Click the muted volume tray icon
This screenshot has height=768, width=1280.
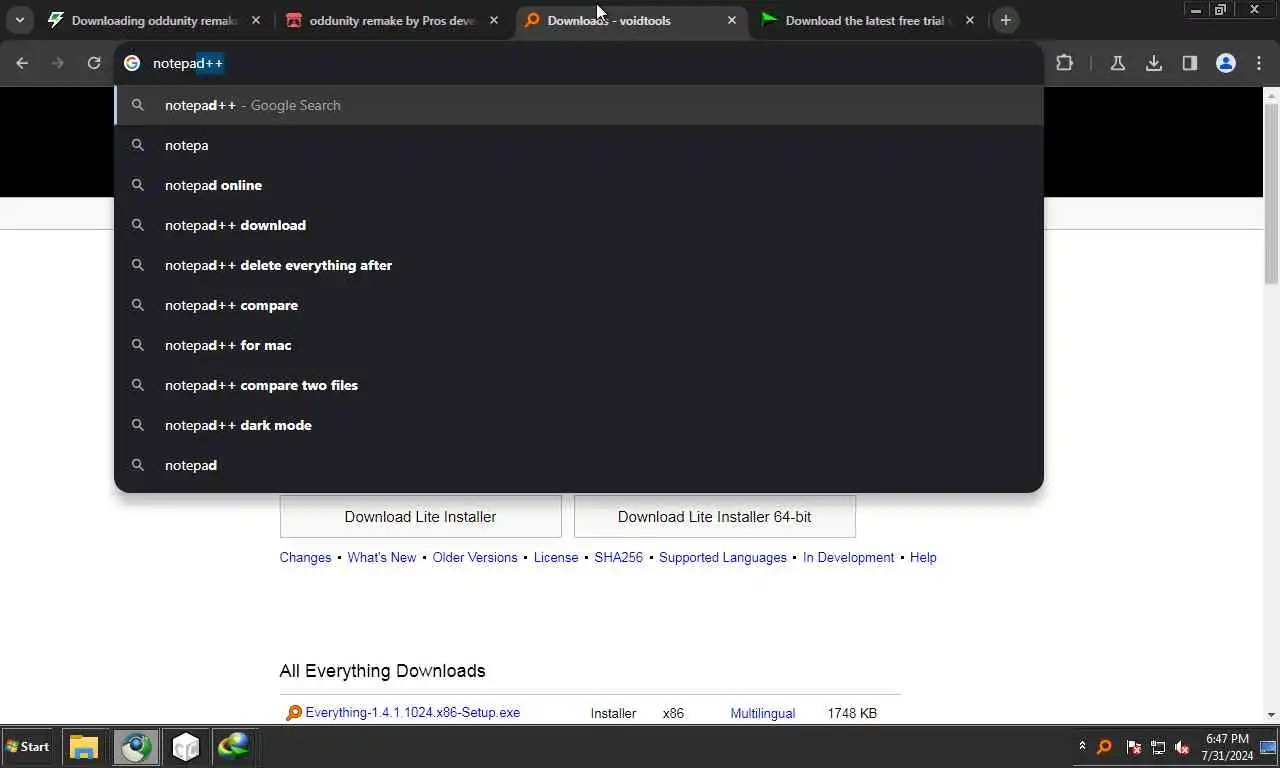1182,747
